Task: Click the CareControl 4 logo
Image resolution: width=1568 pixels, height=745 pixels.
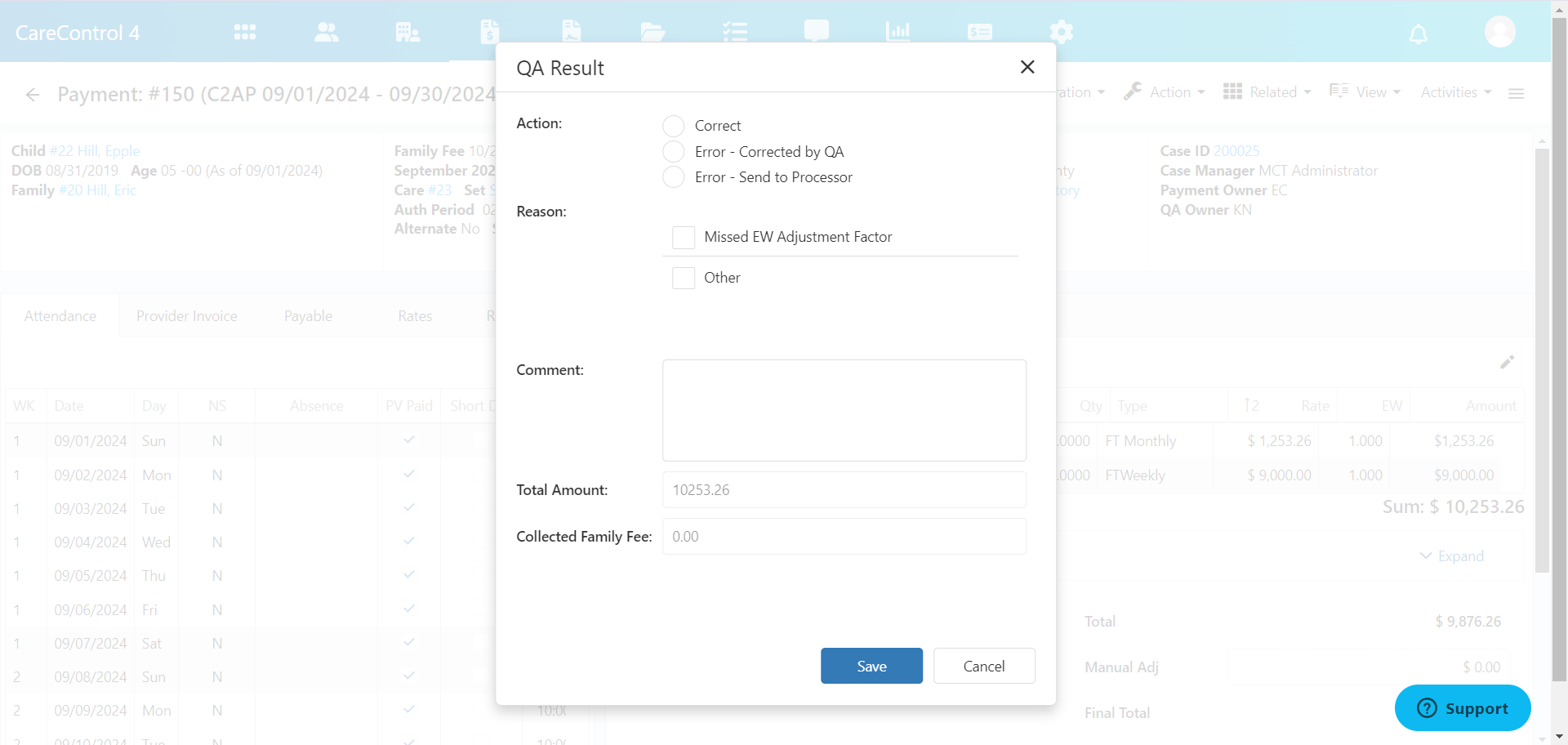Action: point(78,33)
